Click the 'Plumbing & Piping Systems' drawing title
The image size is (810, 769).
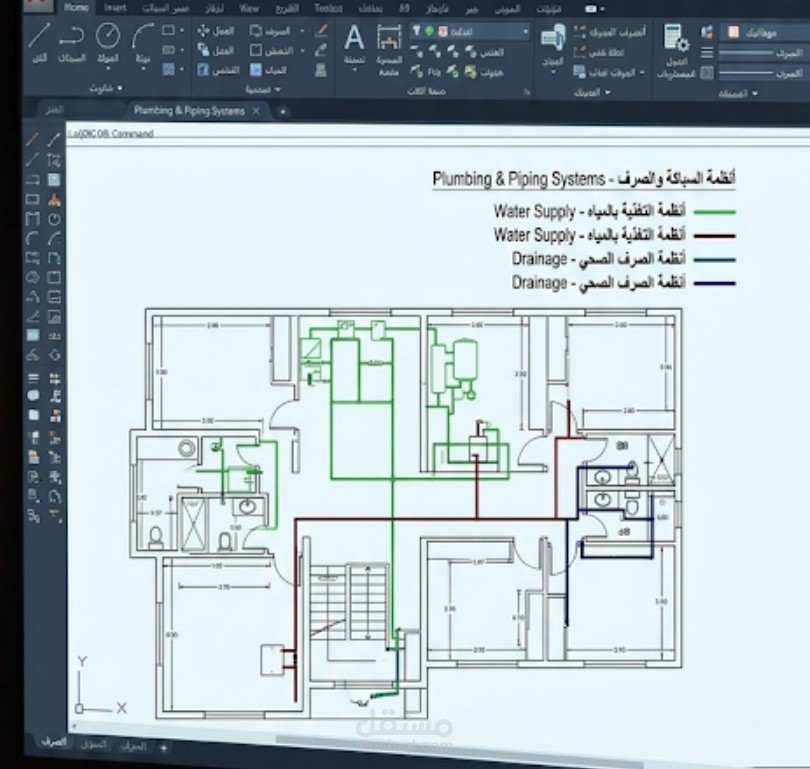tap(584, 179)
